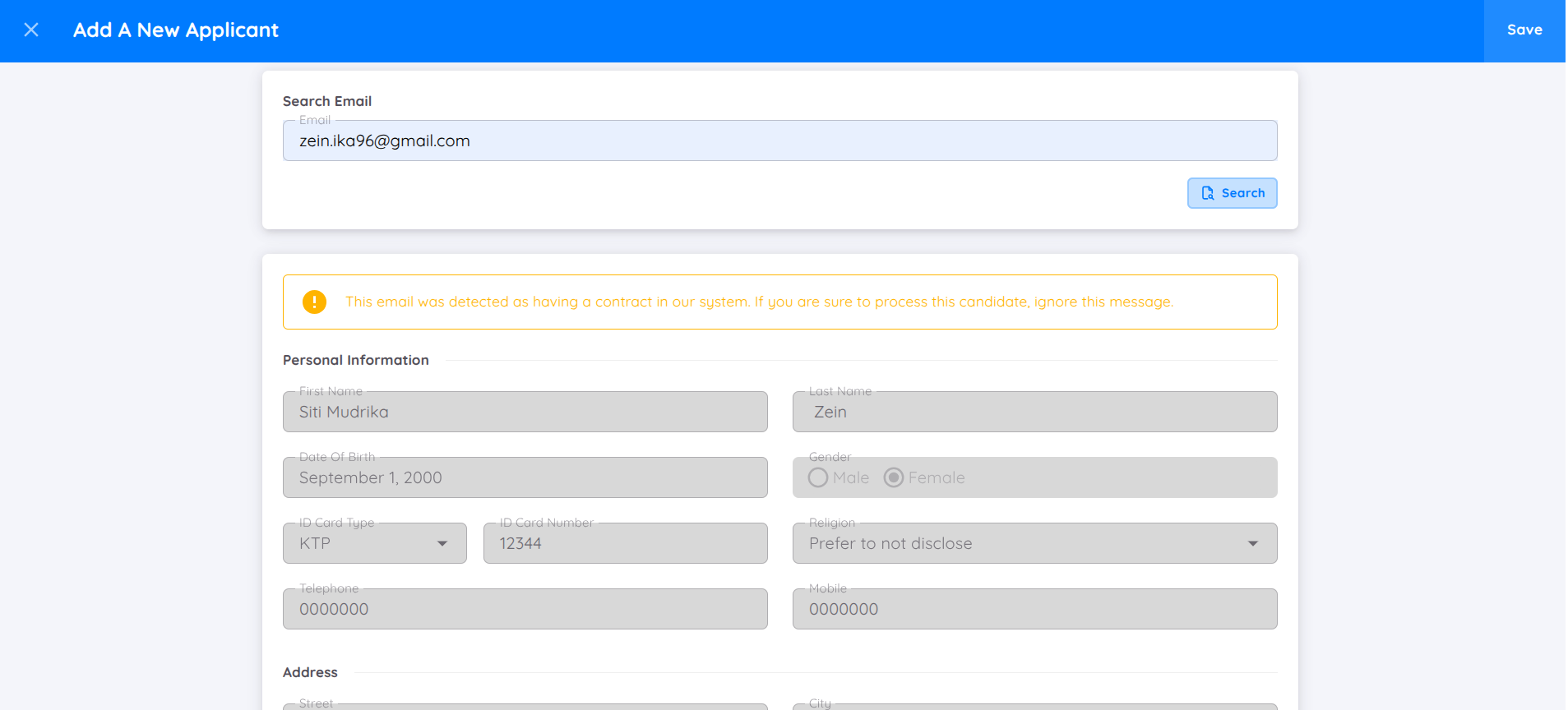
Task: Click the Search Email input field
Action: [779, 141]
